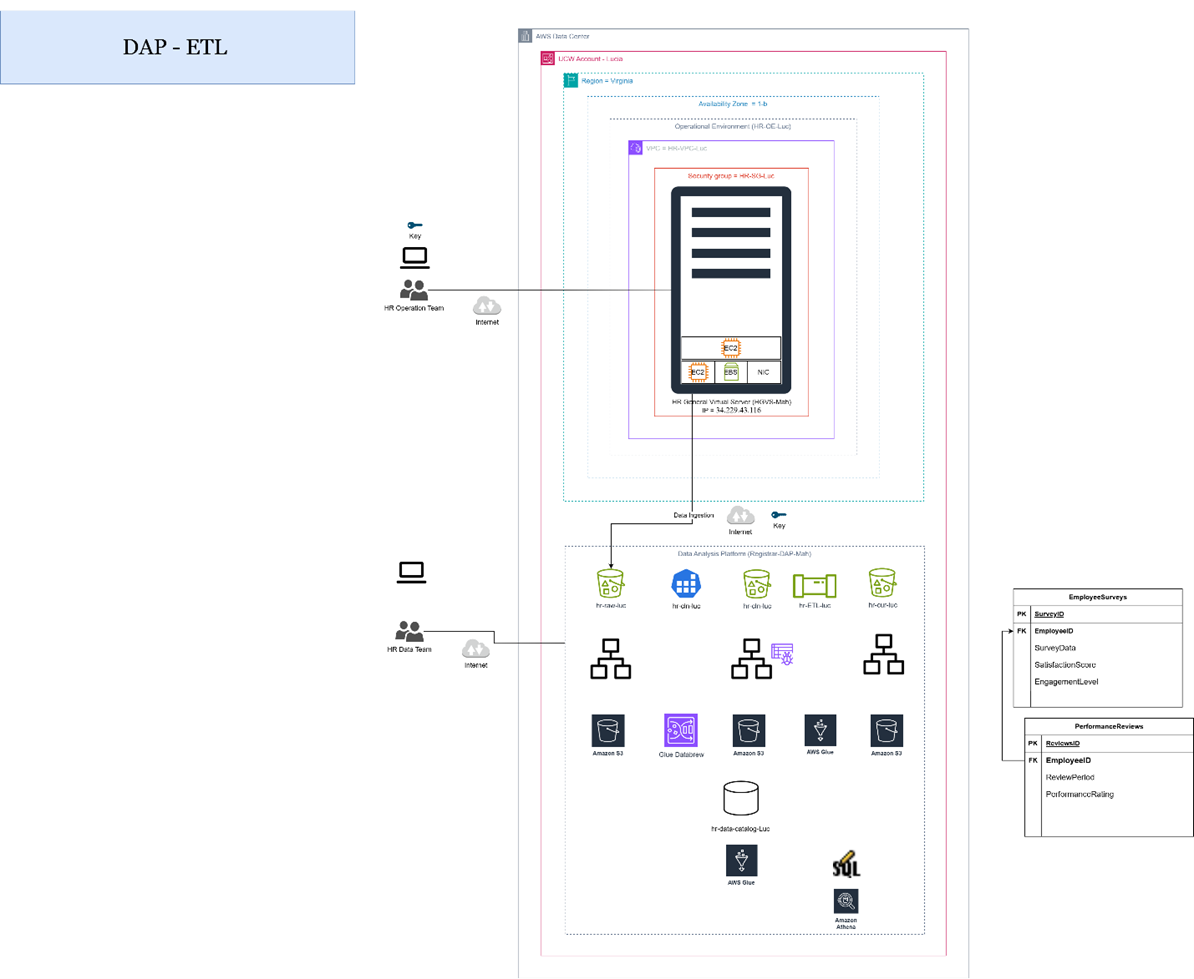Click the AWS Glue icon under hr-data-catalog-Luc
Viewport: 1194px width, 979px height.
click(741, 861)
